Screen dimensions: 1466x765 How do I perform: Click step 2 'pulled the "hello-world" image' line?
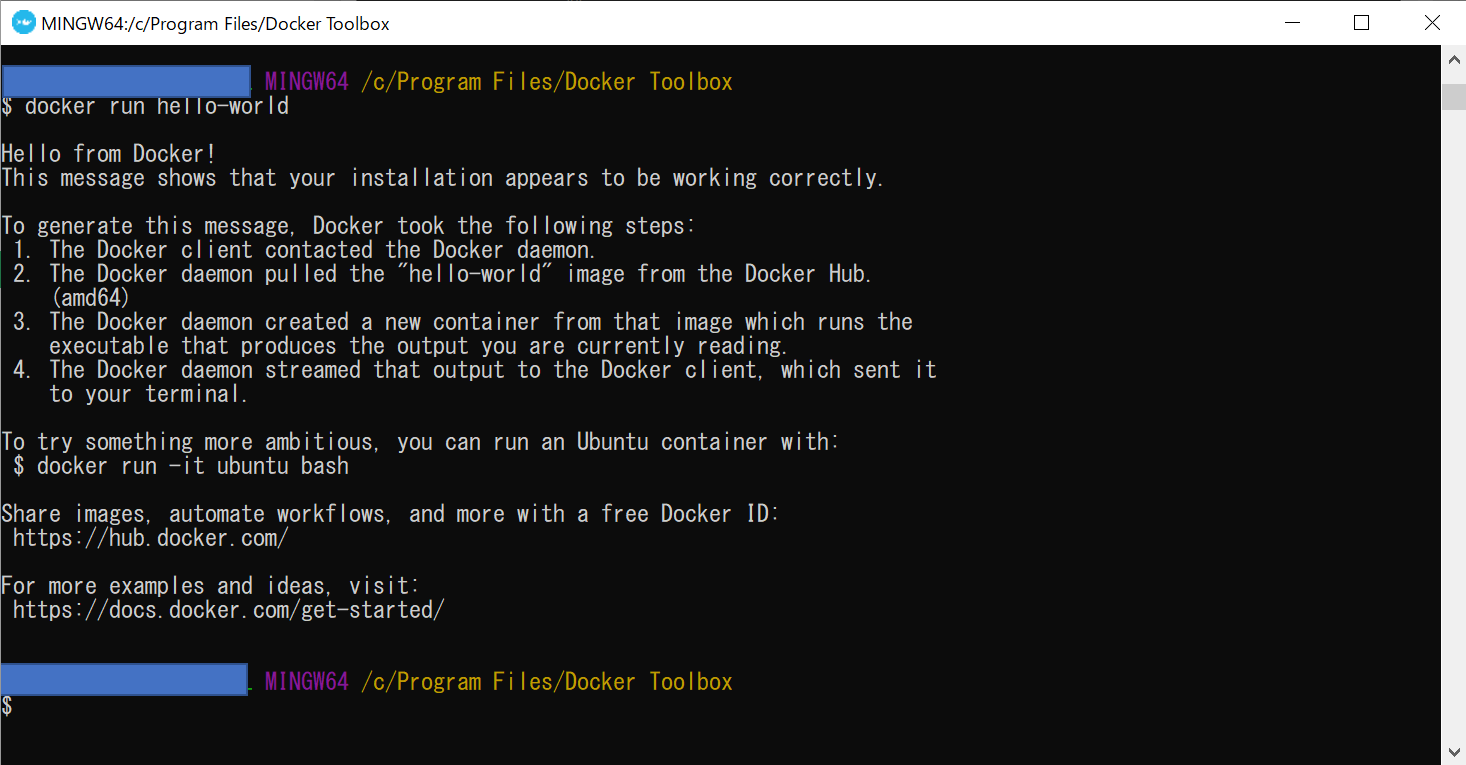(443, 274)
